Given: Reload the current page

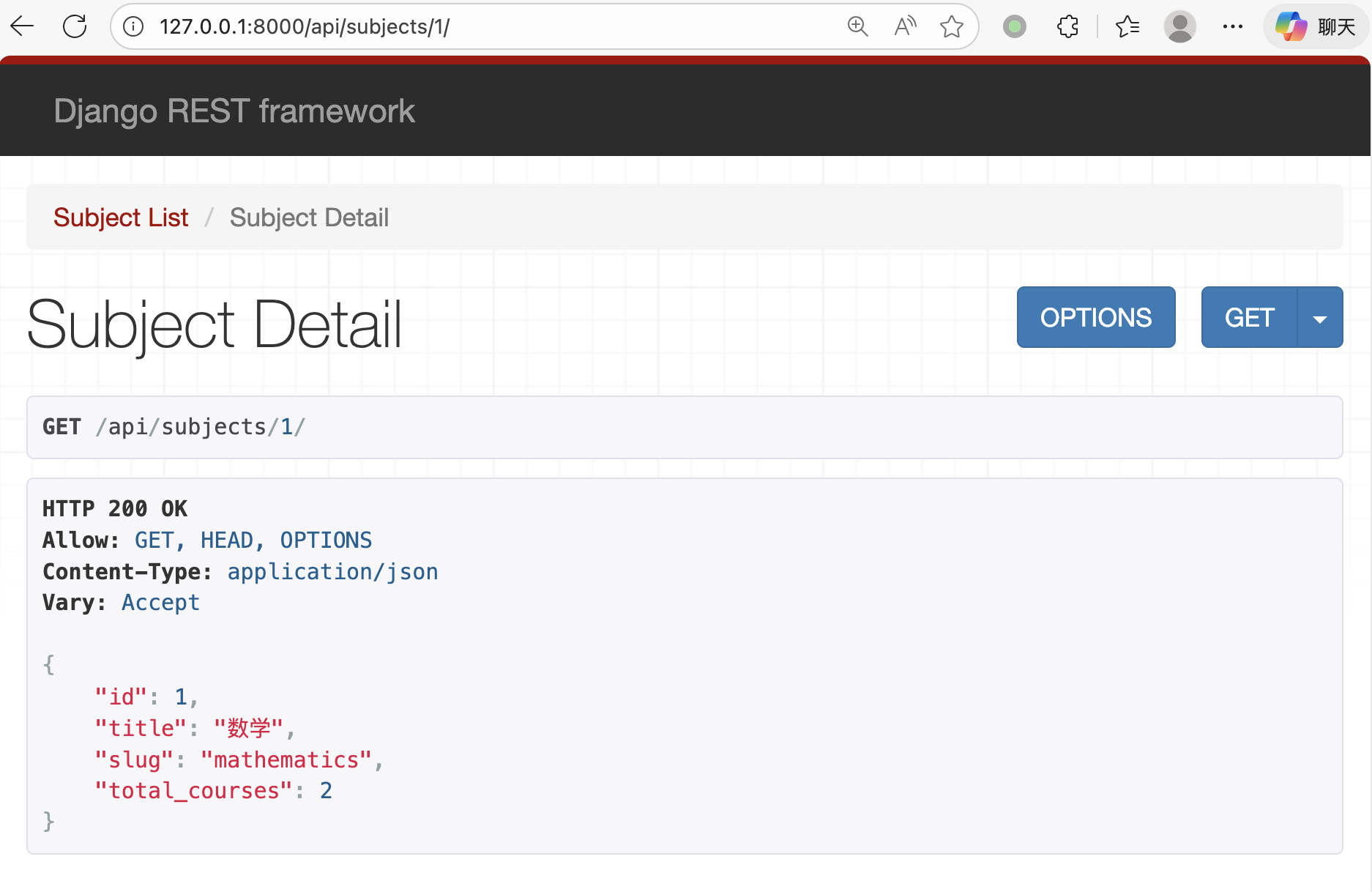Looking at the screenshot, I should 75,27.
